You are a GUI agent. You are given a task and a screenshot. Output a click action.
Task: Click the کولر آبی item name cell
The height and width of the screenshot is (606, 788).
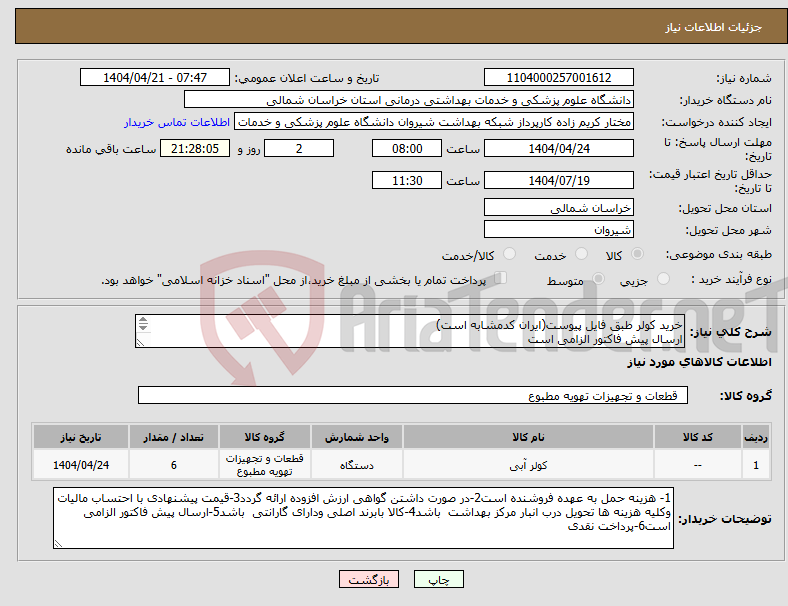click(x=528, y=465)
